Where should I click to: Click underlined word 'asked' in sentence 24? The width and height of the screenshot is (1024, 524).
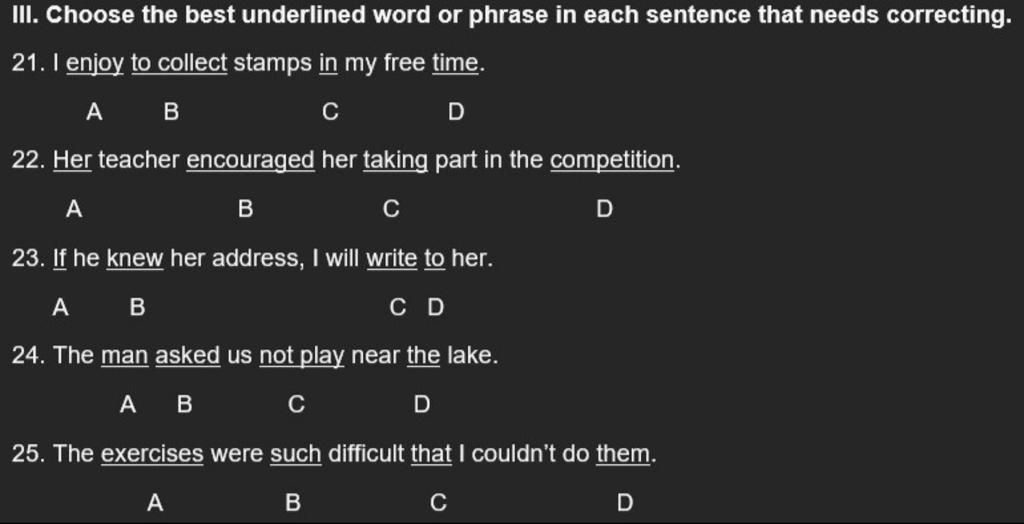point(187,356)
